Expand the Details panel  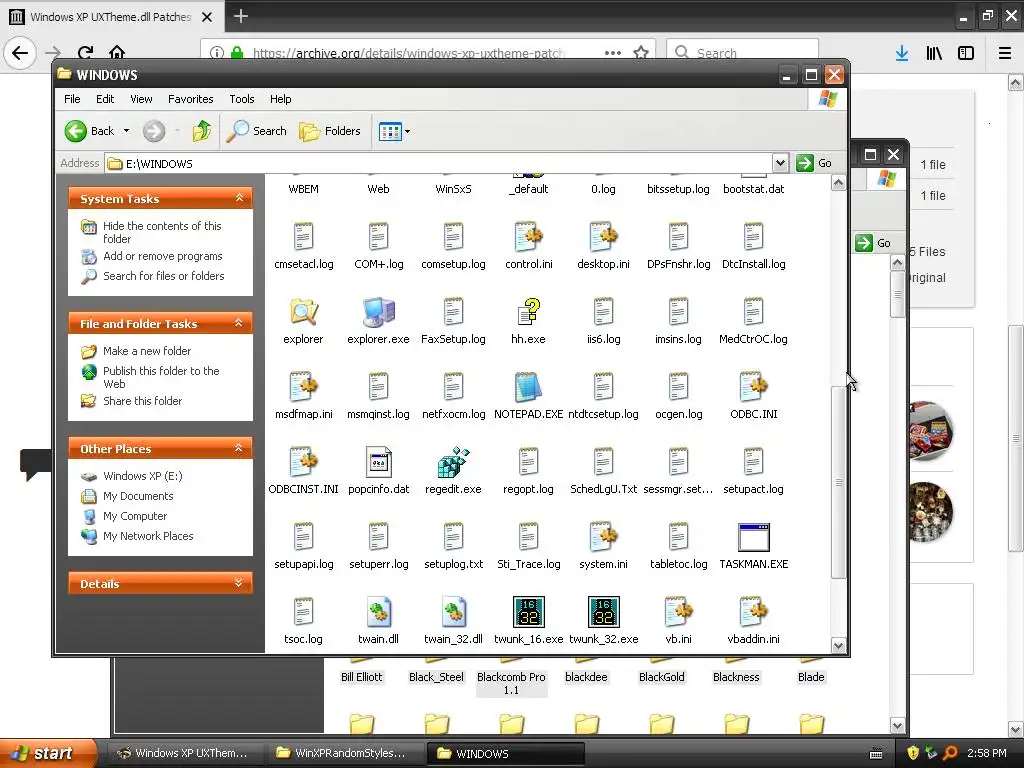click(239, 583)
